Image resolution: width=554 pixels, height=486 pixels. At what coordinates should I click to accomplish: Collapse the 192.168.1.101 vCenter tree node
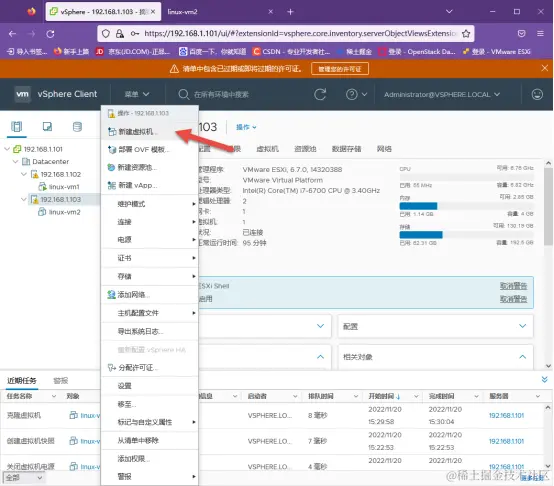7,149
